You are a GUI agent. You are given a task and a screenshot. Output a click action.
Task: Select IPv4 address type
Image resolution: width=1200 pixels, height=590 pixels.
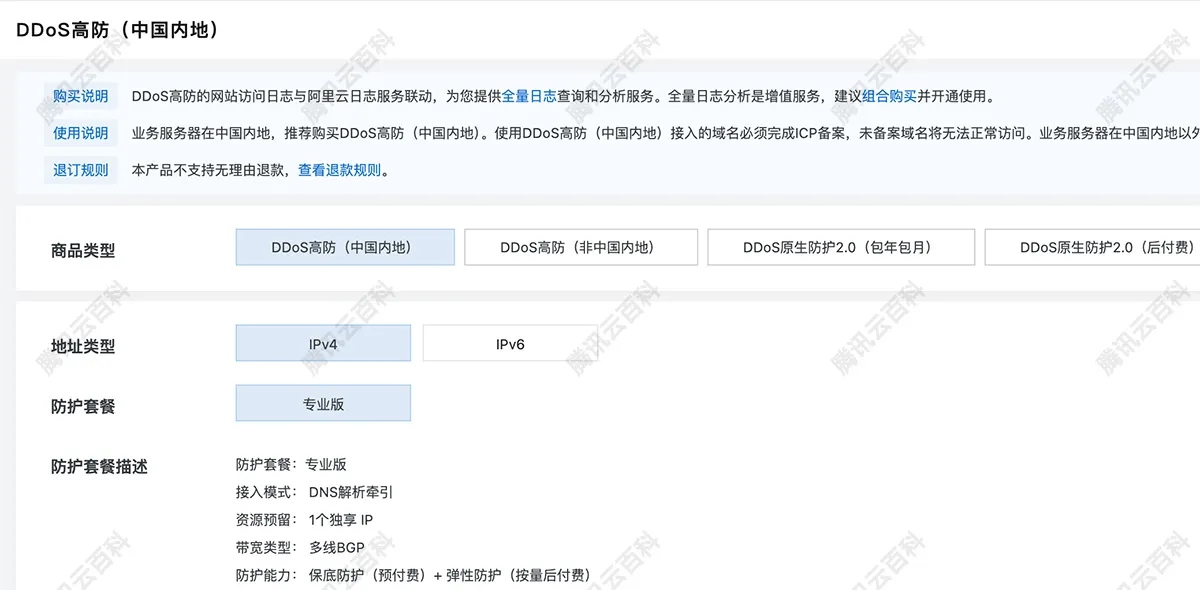pyautogui.click(x=323, y=342)
